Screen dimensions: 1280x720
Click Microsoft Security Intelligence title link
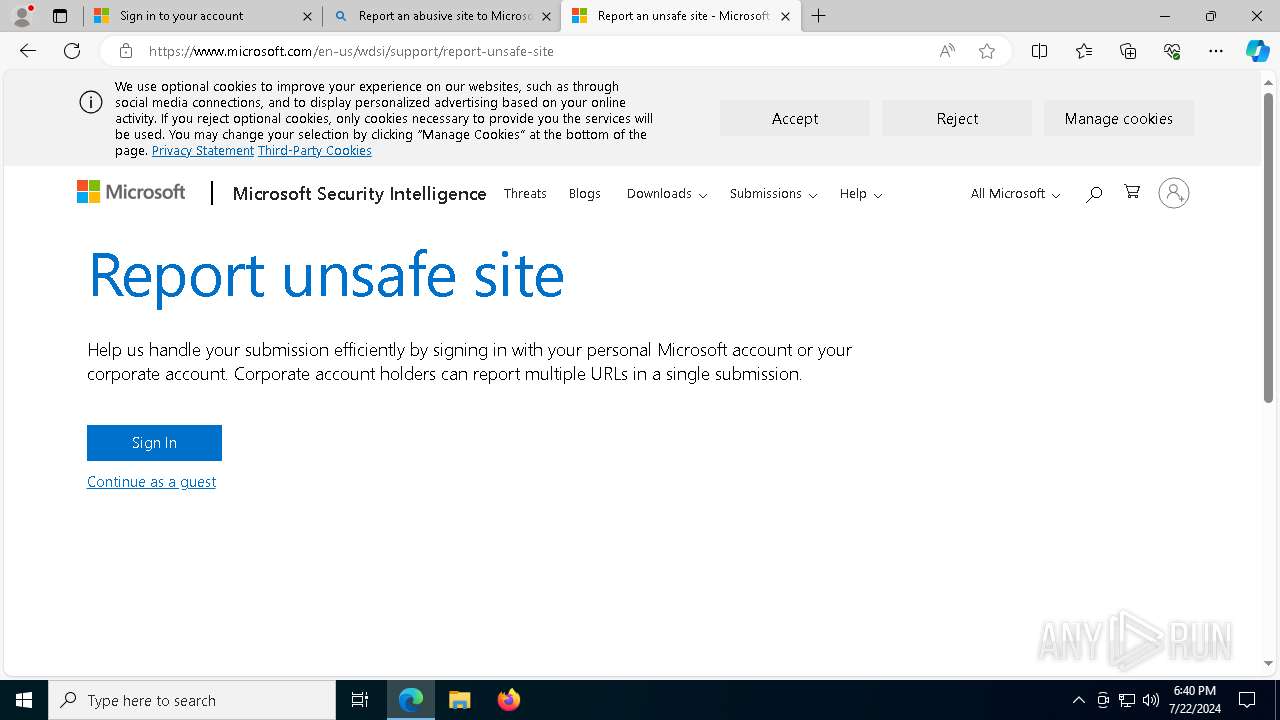pos(359,194)
